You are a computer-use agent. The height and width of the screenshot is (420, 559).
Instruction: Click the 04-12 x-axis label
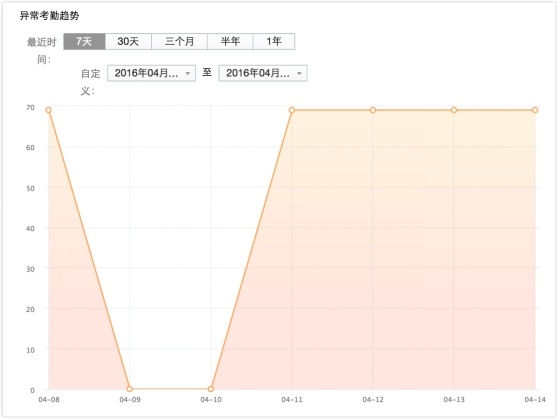(373, 400)
